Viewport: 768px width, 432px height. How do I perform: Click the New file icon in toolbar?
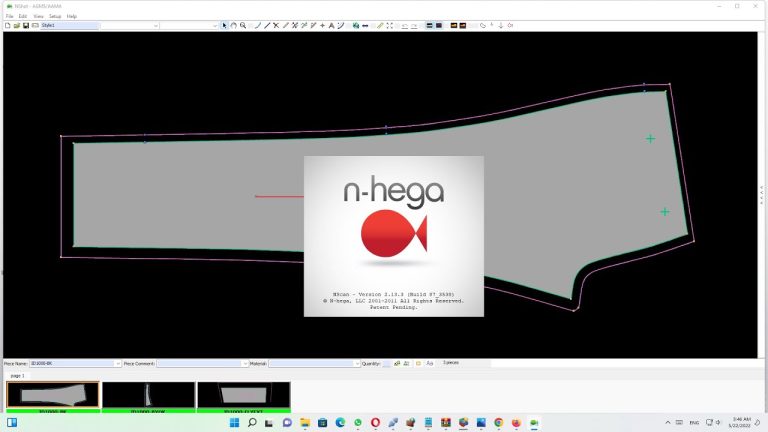(x=7, y=25)
